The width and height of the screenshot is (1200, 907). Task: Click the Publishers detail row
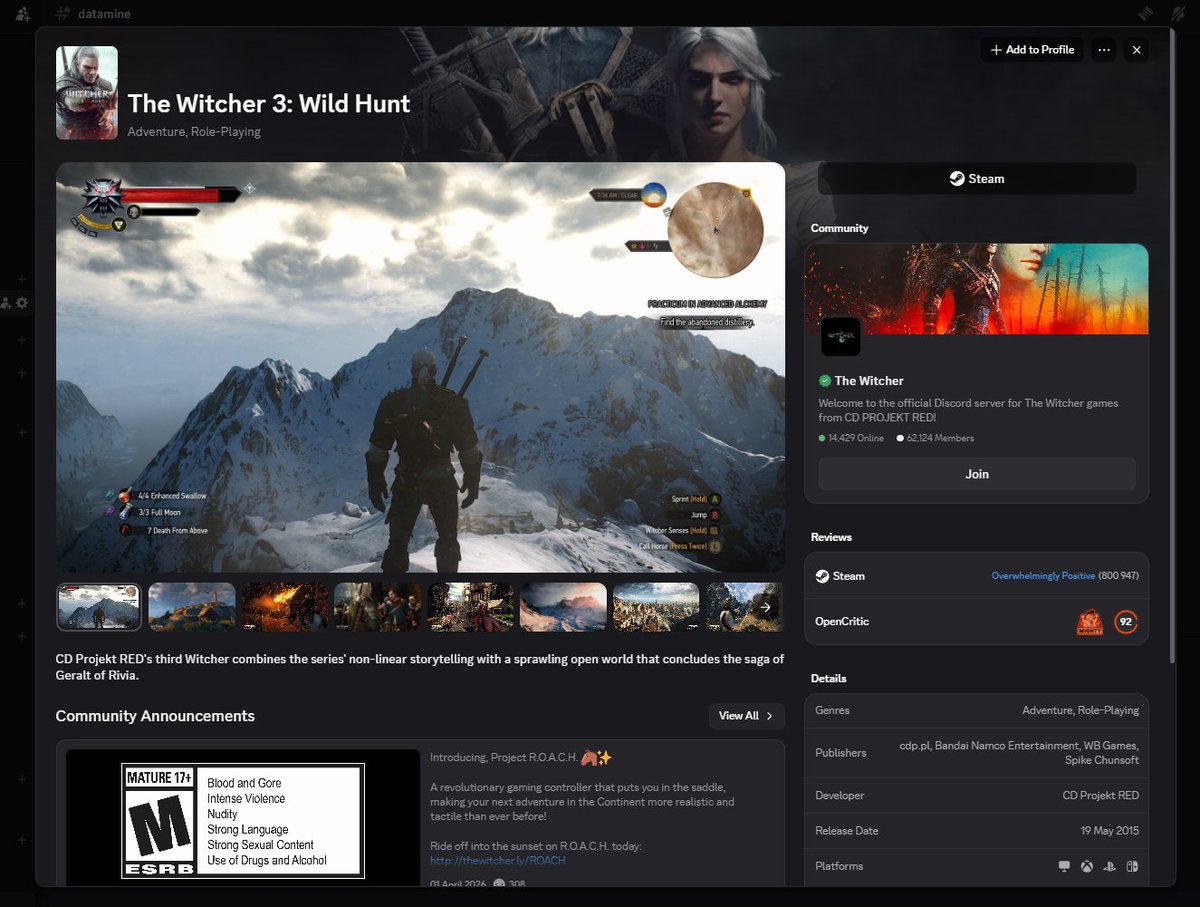click(x=977, y=753)
